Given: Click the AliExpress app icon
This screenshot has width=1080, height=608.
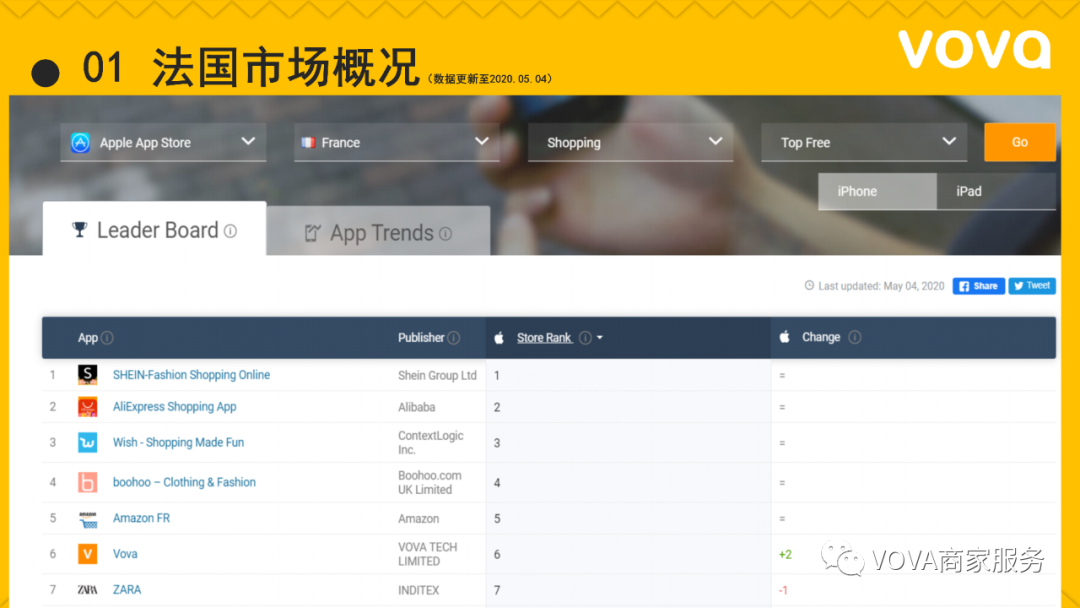Looking at the screenshot, I should pos(87,407).
